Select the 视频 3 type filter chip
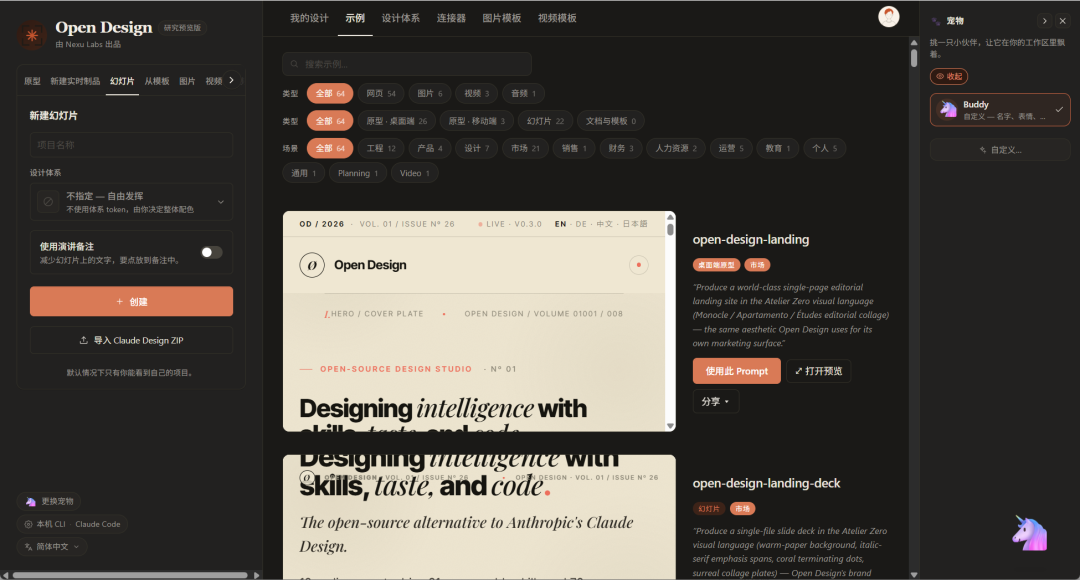 (477, 94)
